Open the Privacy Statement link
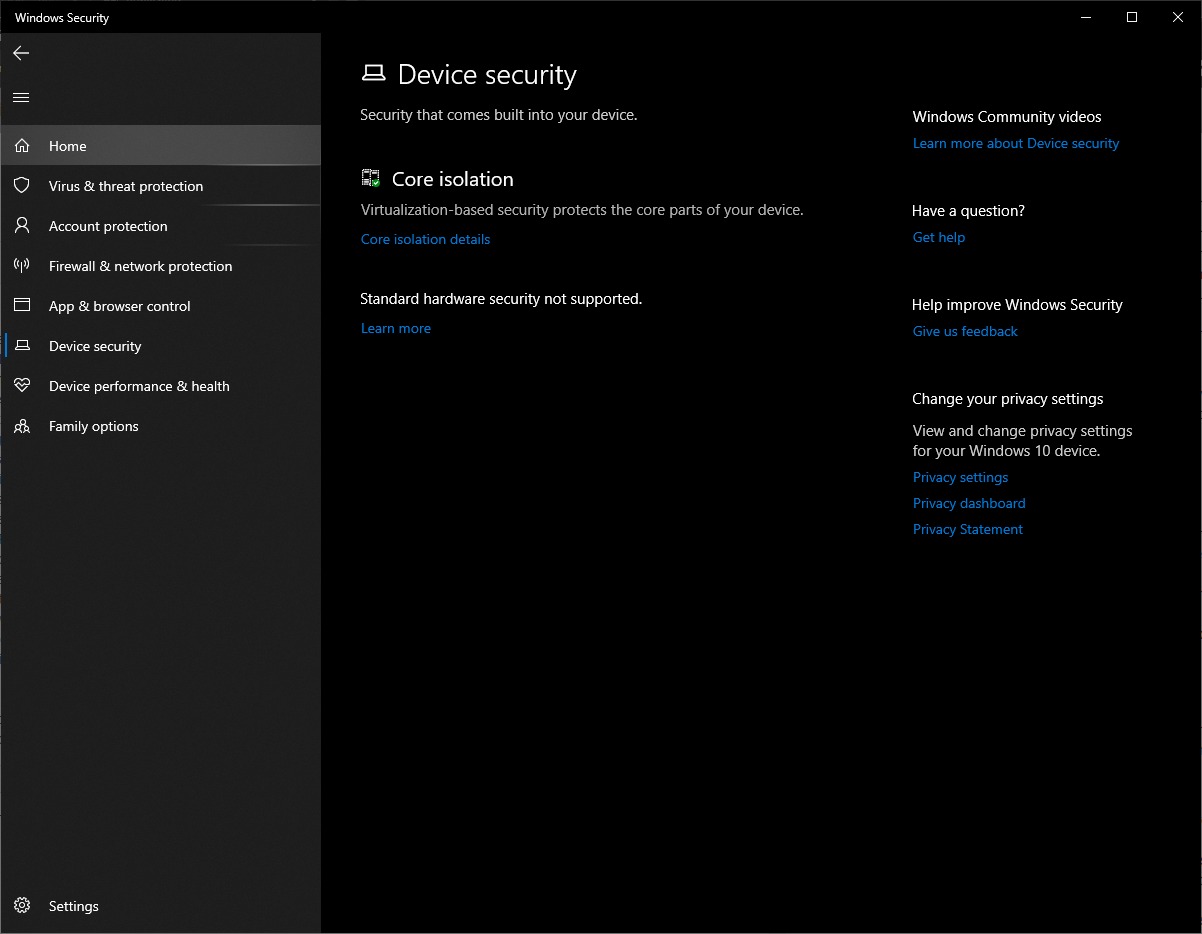 pyautogui.click(x=967, y=529)
